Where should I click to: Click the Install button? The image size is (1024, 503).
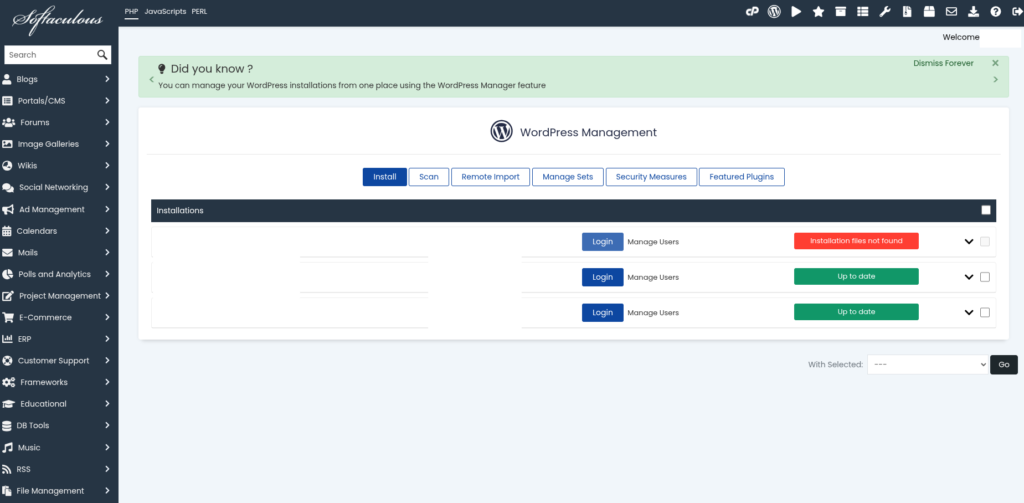(385, 177)
